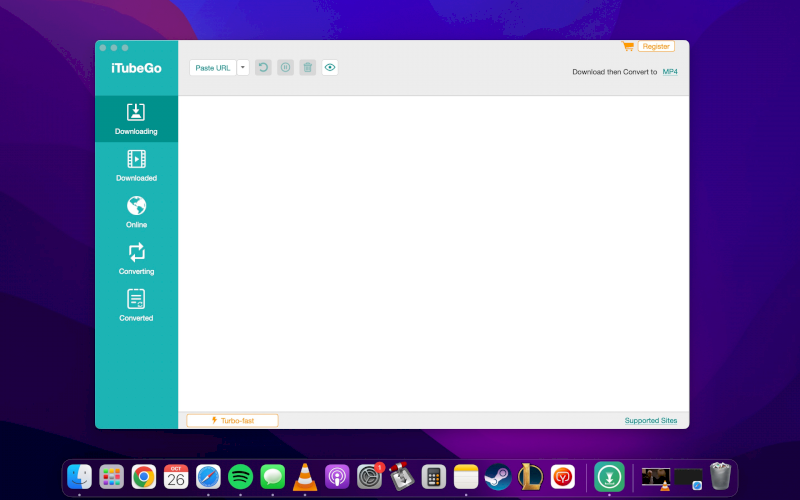The height and width of the screenshot is (500, 800).
Task: Open the Converted files list
Action: pyautogui.click(x=136, y=305)
